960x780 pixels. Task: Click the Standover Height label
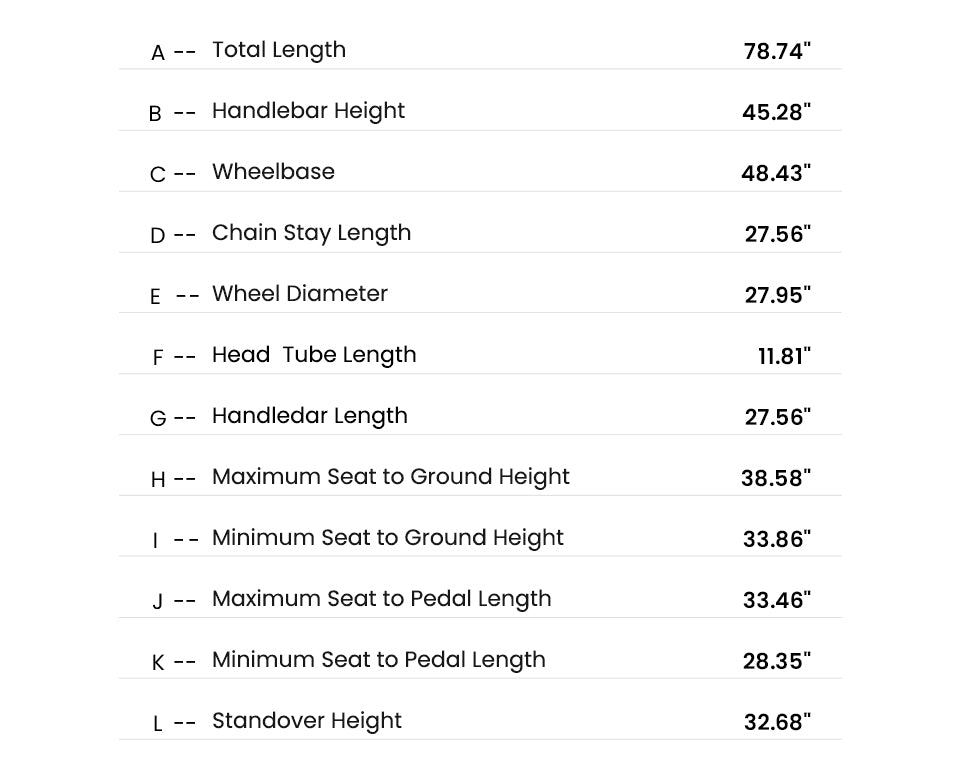(307, 721)
